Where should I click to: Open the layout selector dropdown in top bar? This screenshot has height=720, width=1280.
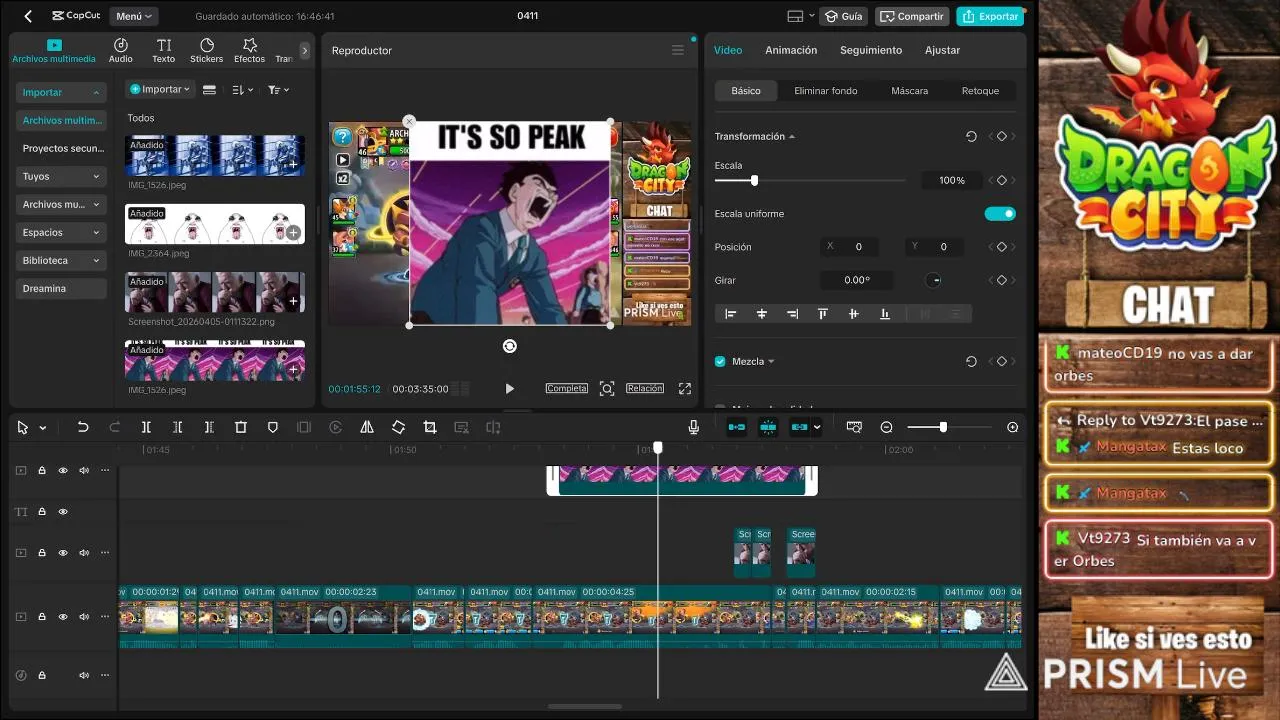(x=800, y=16)
